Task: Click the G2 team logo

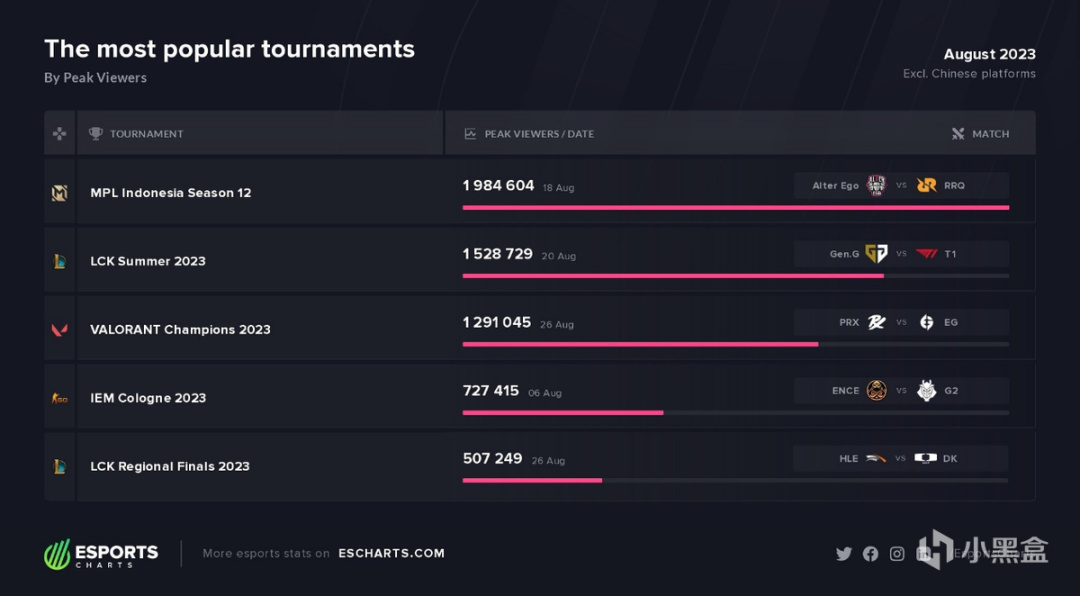Action: (926, 391)
